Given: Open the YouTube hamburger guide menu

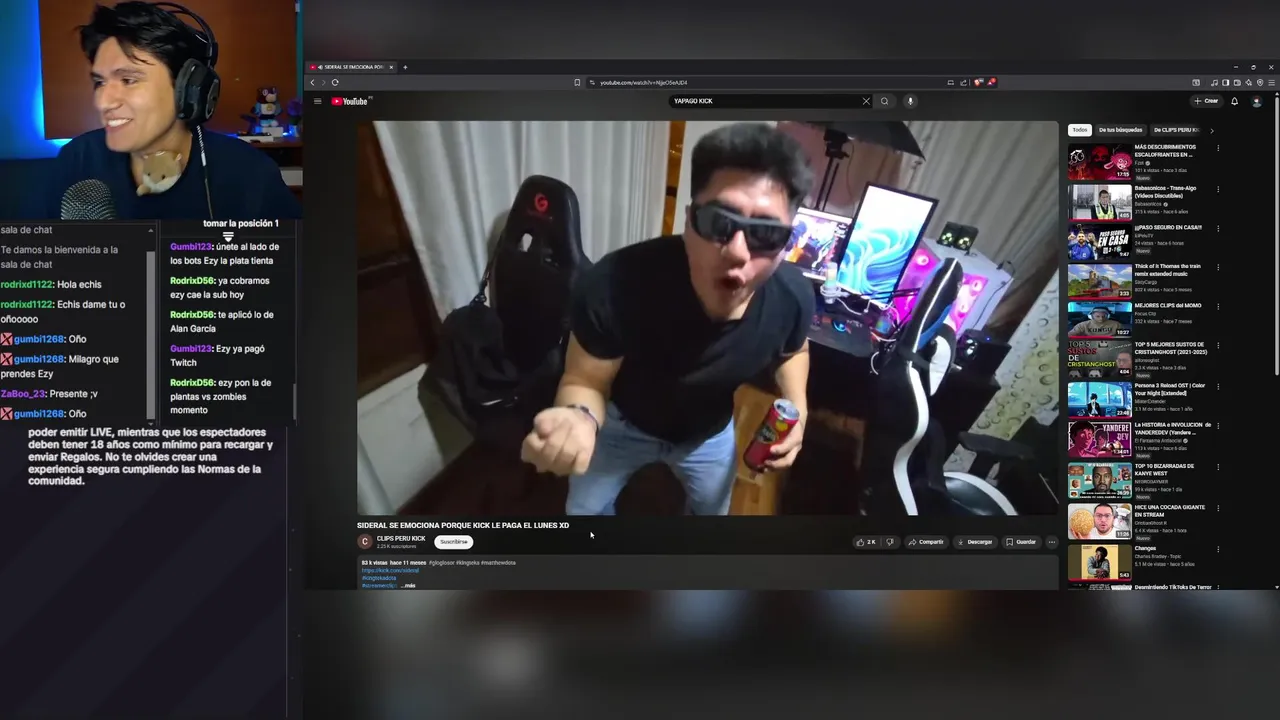Looking at the screenshot, I should click(317, 101).
